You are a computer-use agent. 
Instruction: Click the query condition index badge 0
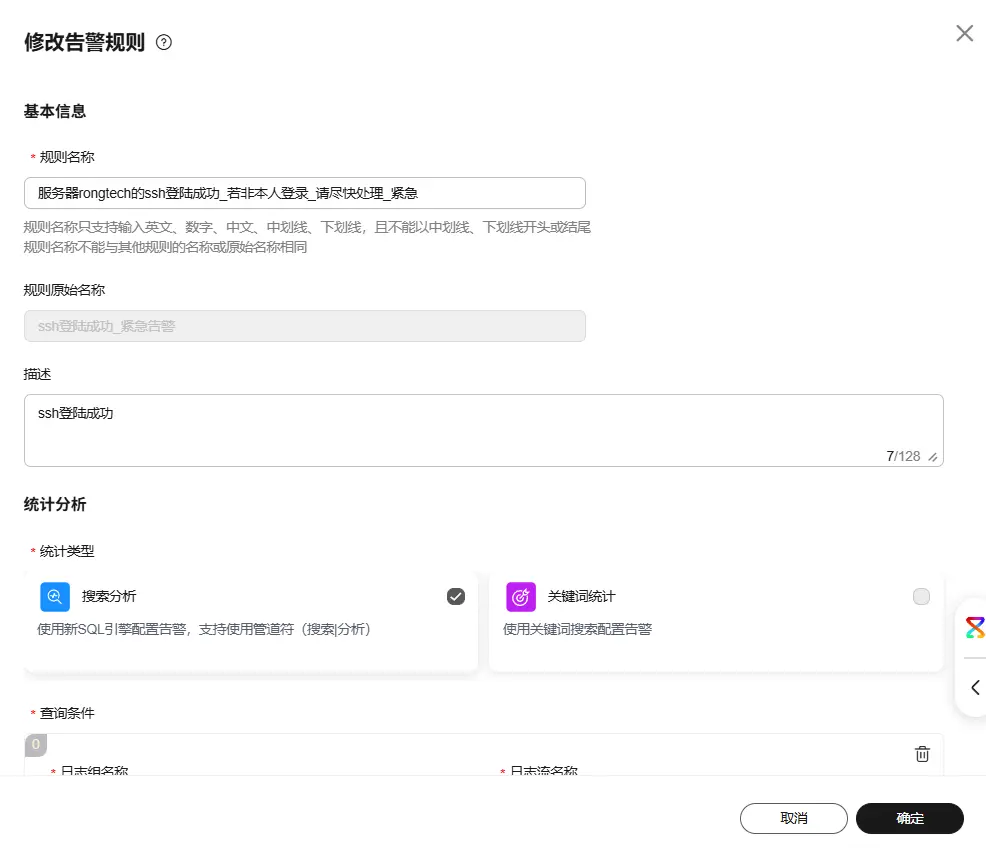pos(36,745)
